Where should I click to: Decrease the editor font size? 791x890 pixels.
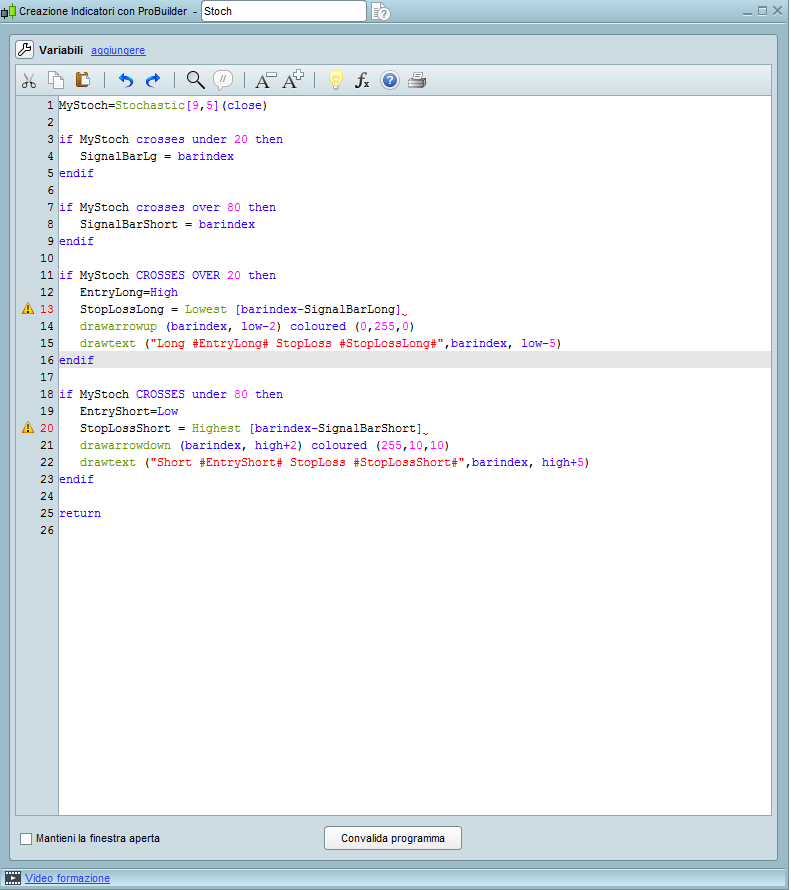[265, 81]
